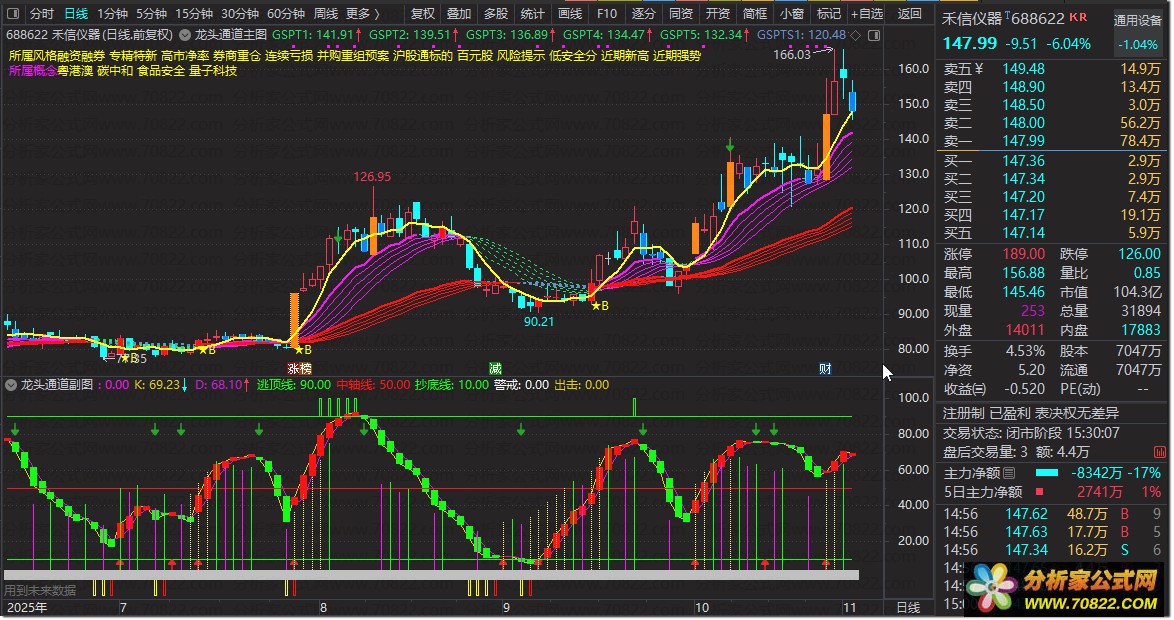
Task: Expand the 更多 periods menu
Action: click(361, 14)
